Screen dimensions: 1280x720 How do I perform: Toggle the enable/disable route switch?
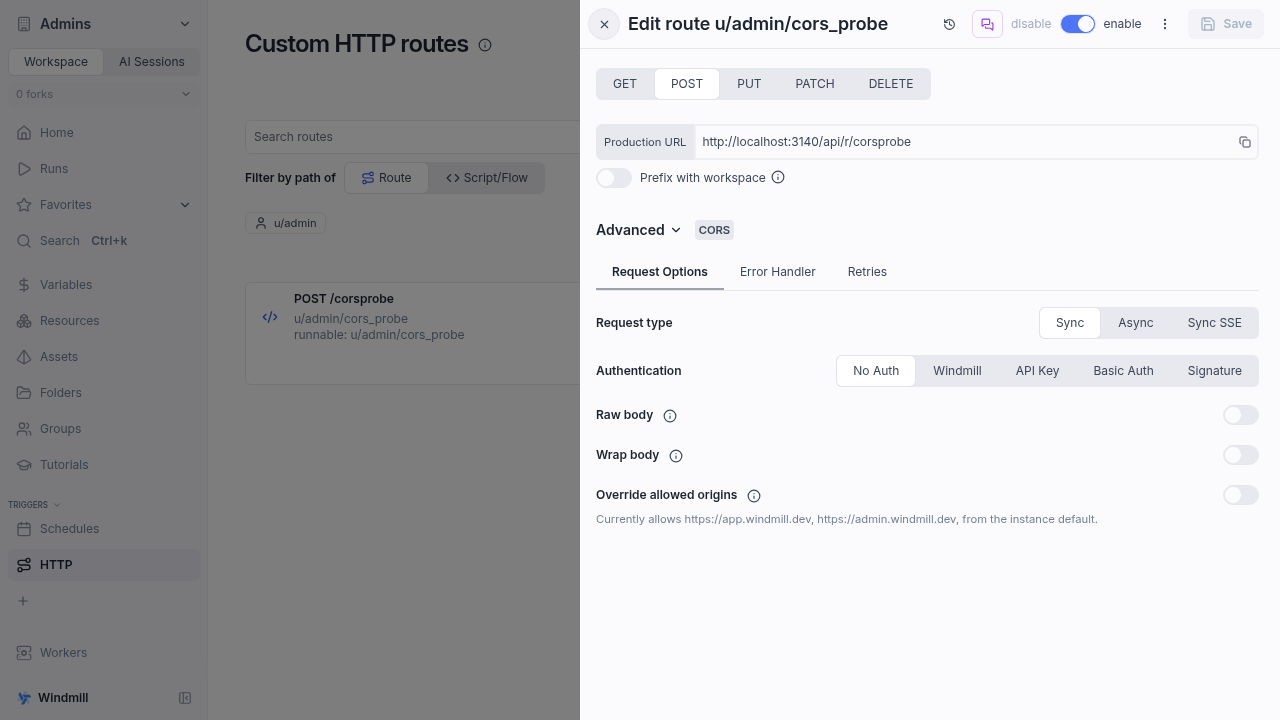tap(1078, 24)
